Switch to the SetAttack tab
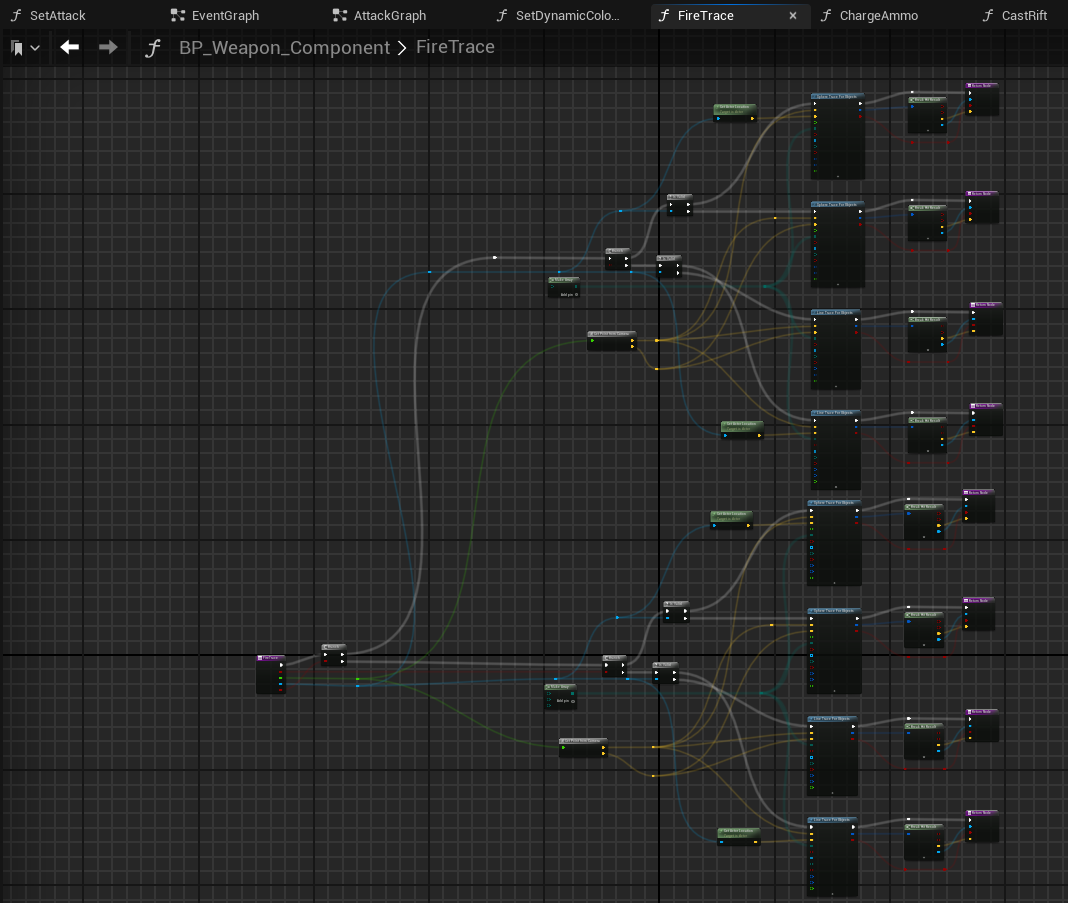This screenshot has height=903, width=1068. pyautogui.click(x=57, y=15)
